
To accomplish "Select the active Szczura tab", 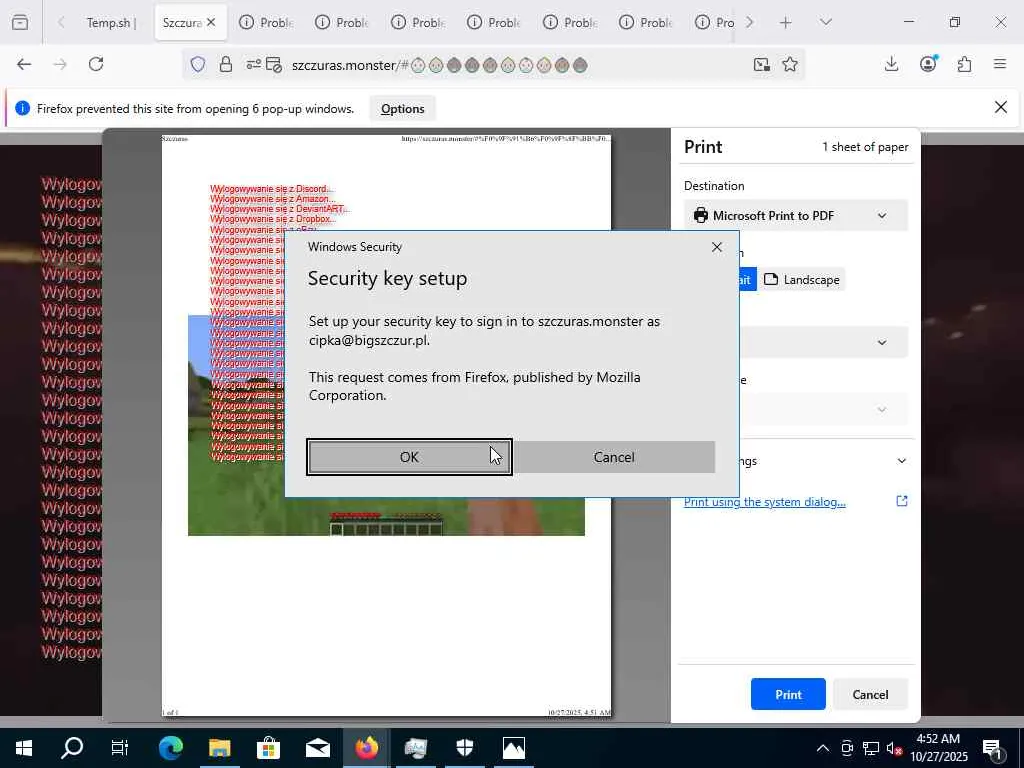I will [183, 23].
